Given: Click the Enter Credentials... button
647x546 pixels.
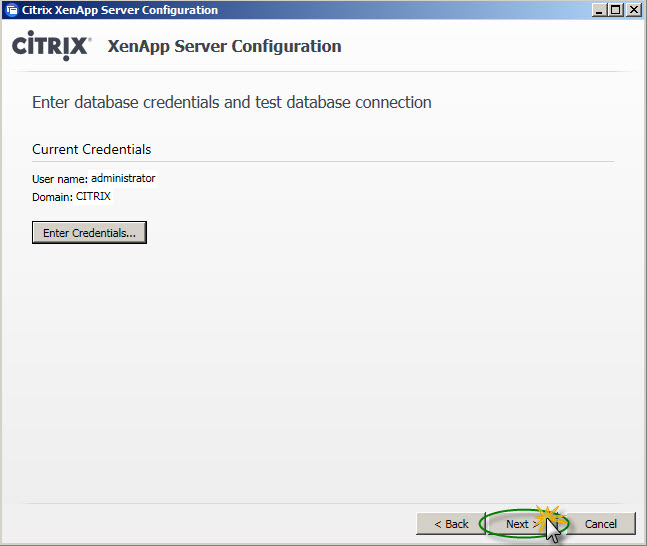Looking at the screenshot, I should coord(89,233).
